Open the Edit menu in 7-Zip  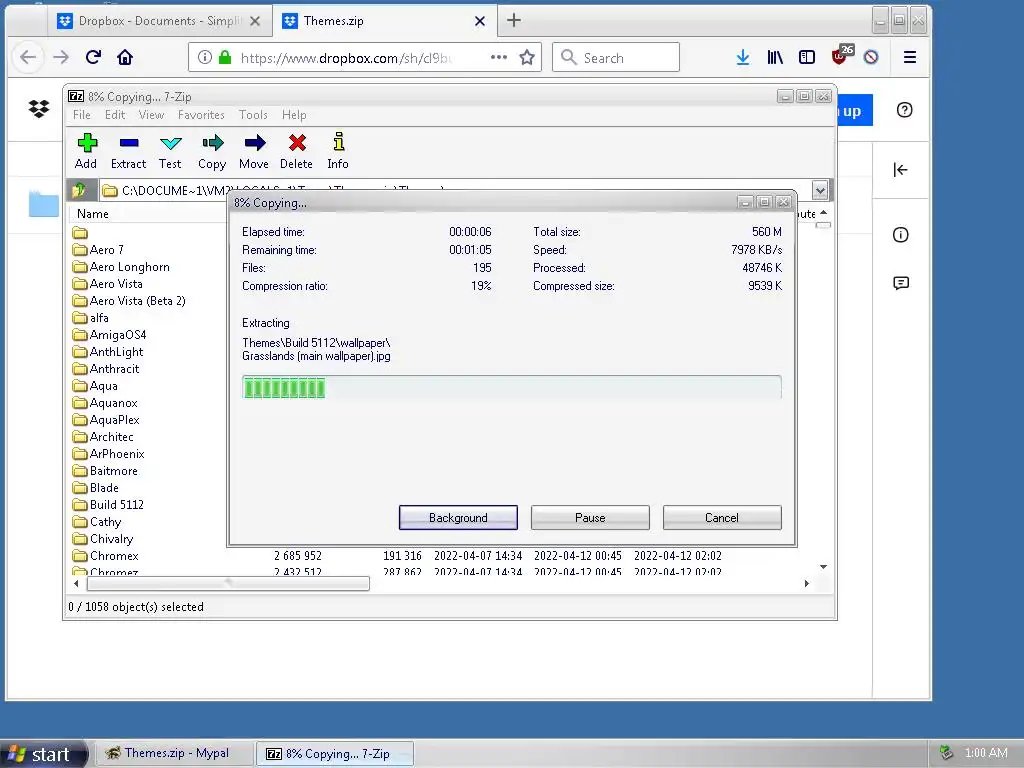pos(115,115)
